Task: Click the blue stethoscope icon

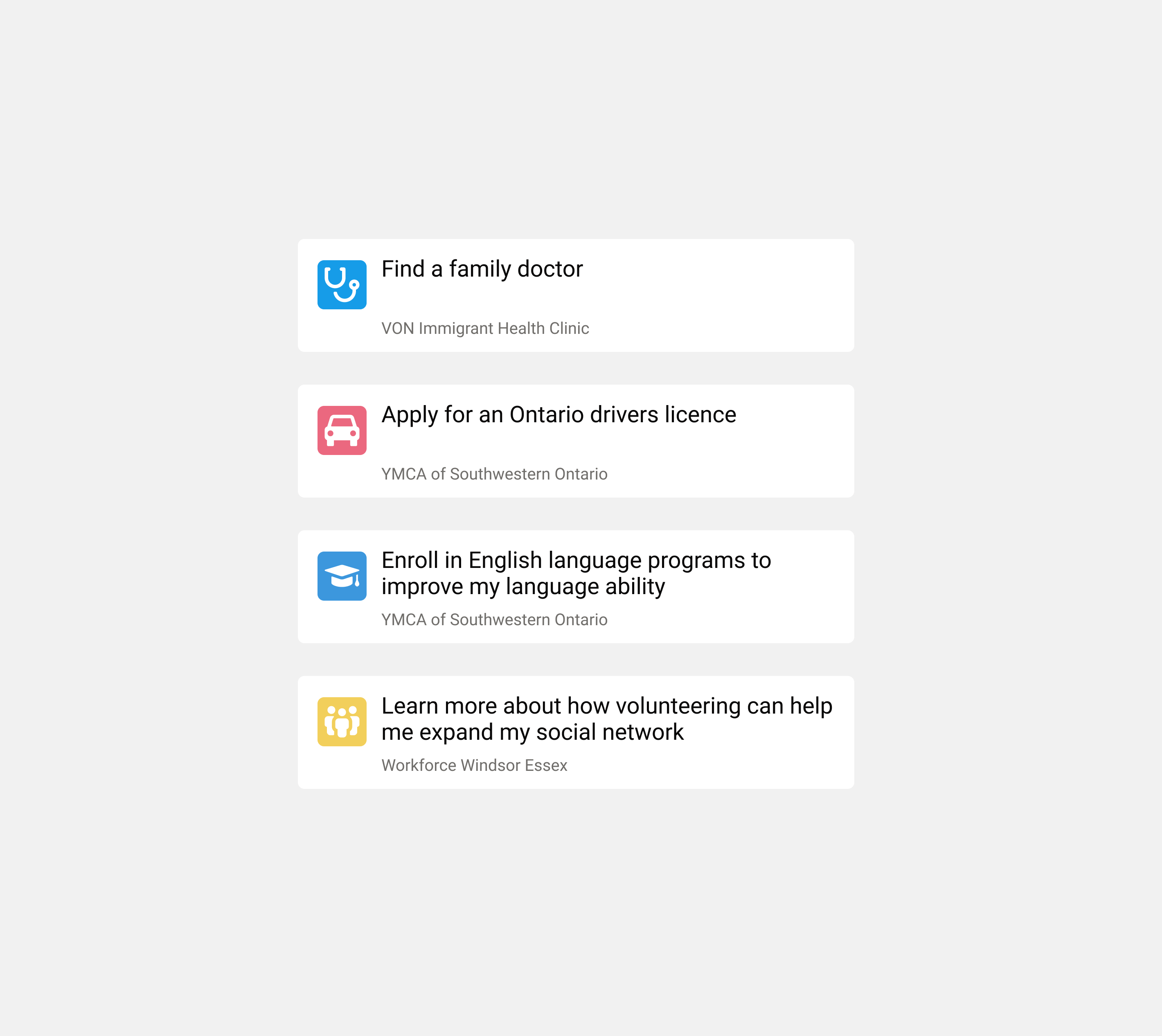Action: (342, 285)
